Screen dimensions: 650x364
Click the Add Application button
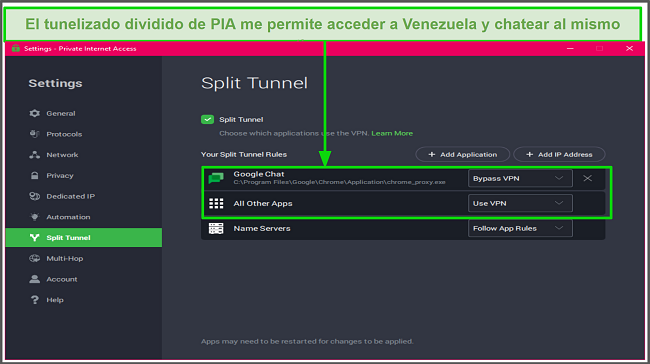pos(463,154)
